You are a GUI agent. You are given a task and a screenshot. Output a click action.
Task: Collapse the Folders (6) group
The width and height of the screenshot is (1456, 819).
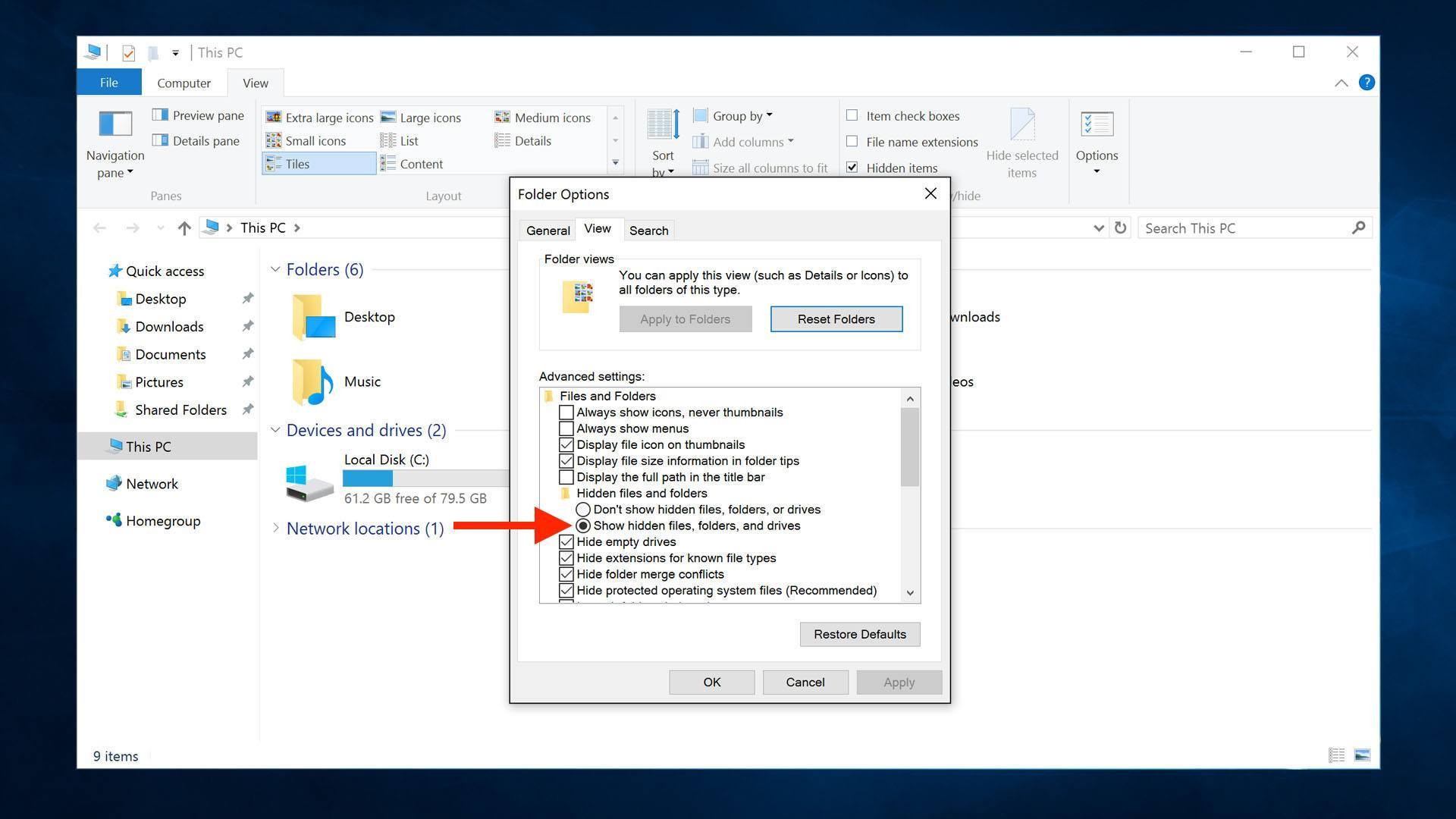click(275, 270)
